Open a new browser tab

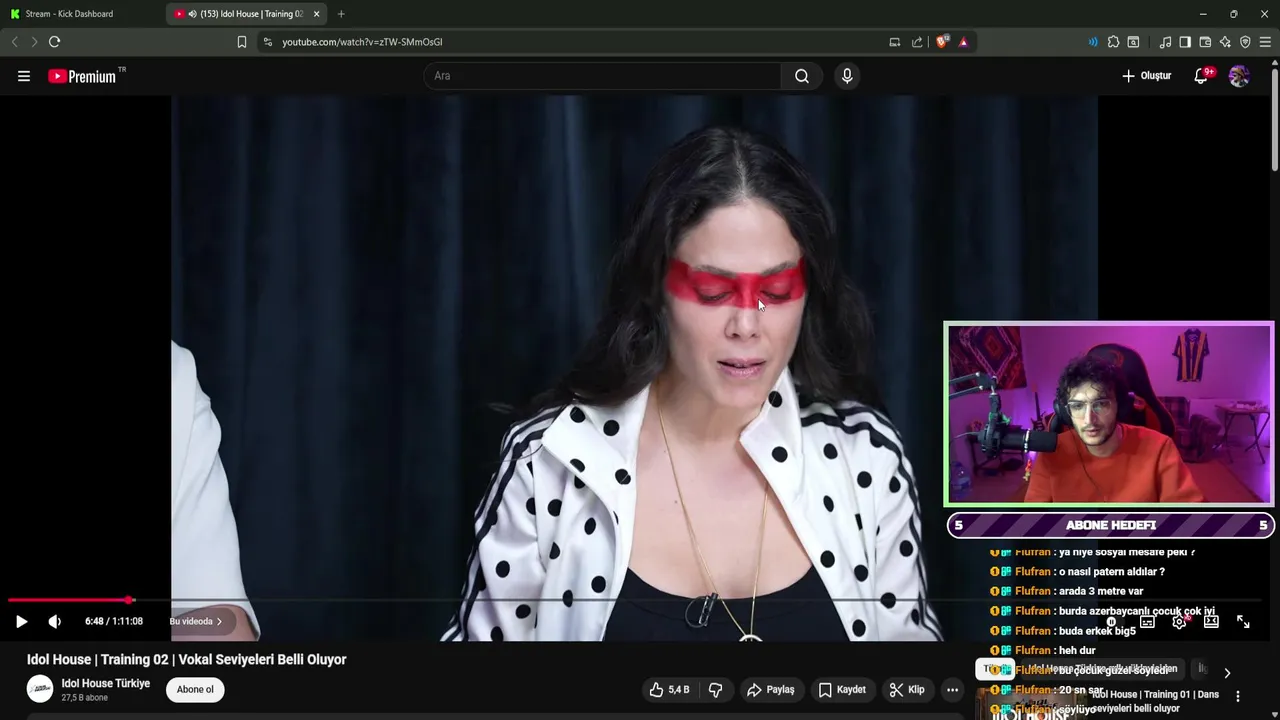pyautogui.click(x=341, y=14)
